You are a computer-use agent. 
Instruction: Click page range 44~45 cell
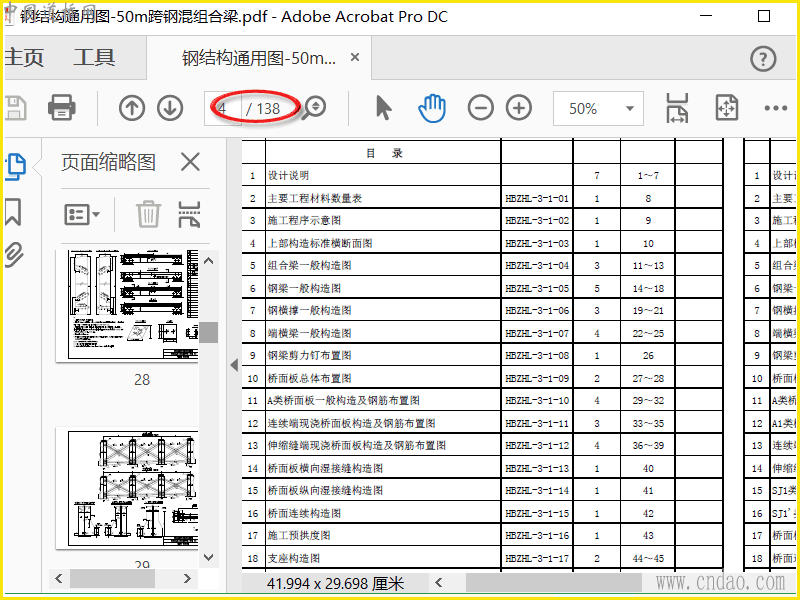648,558
